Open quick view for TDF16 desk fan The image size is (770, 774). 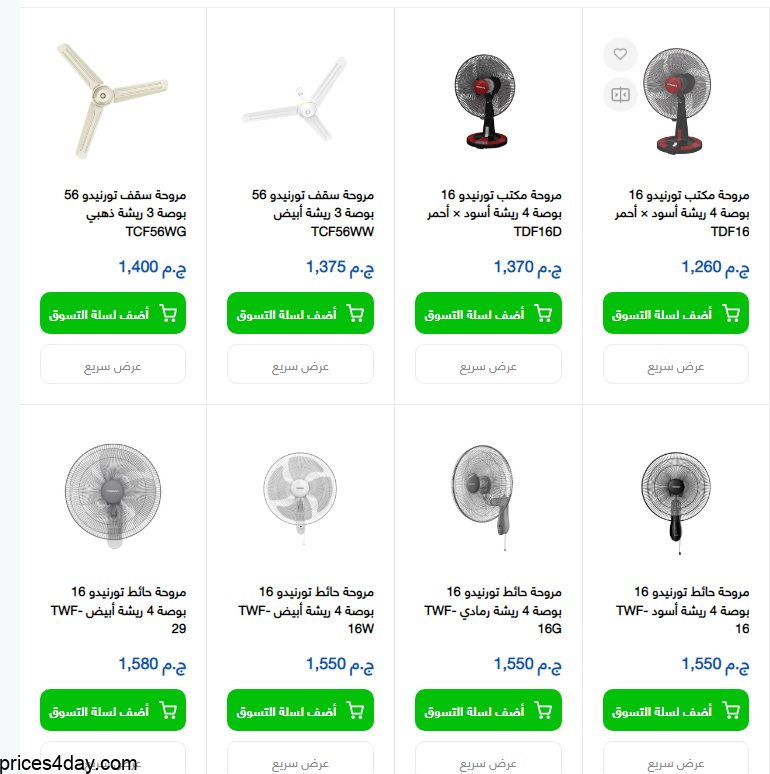pos(676,364)
